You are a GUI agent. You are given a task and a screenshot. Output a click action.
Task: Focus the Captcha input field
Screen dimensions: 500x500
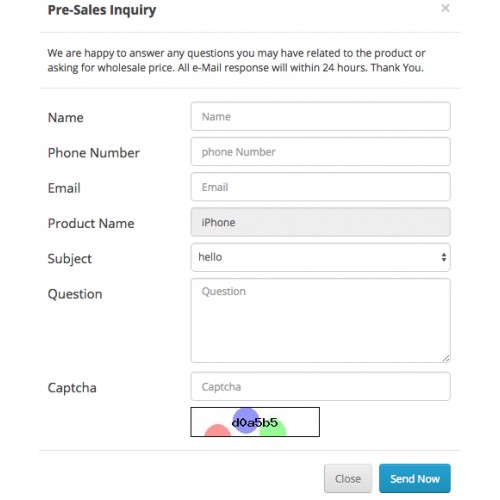click(320, 387)
